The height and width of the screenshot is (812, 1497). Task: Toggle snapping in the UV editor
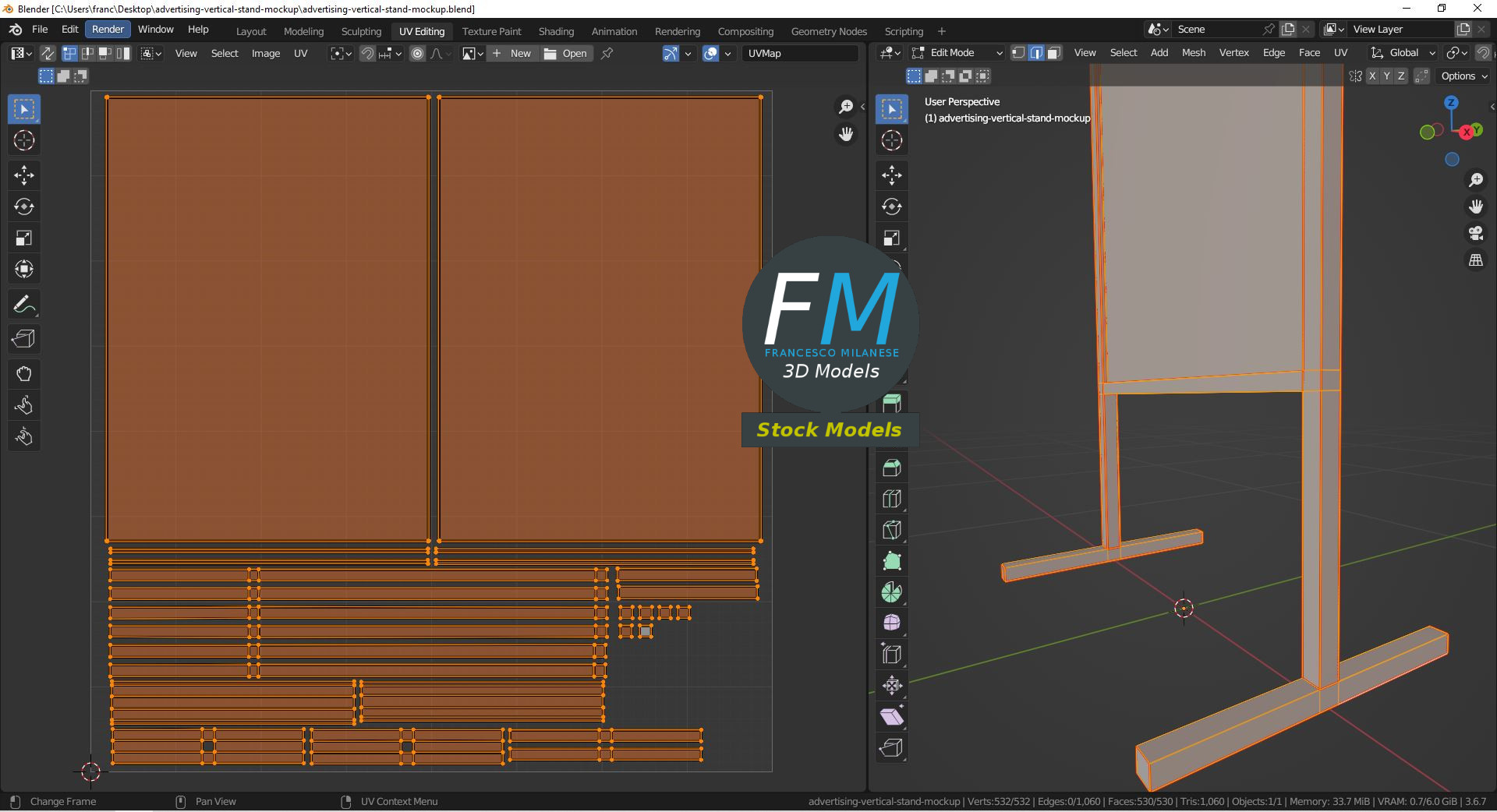(x=367, y=53)
